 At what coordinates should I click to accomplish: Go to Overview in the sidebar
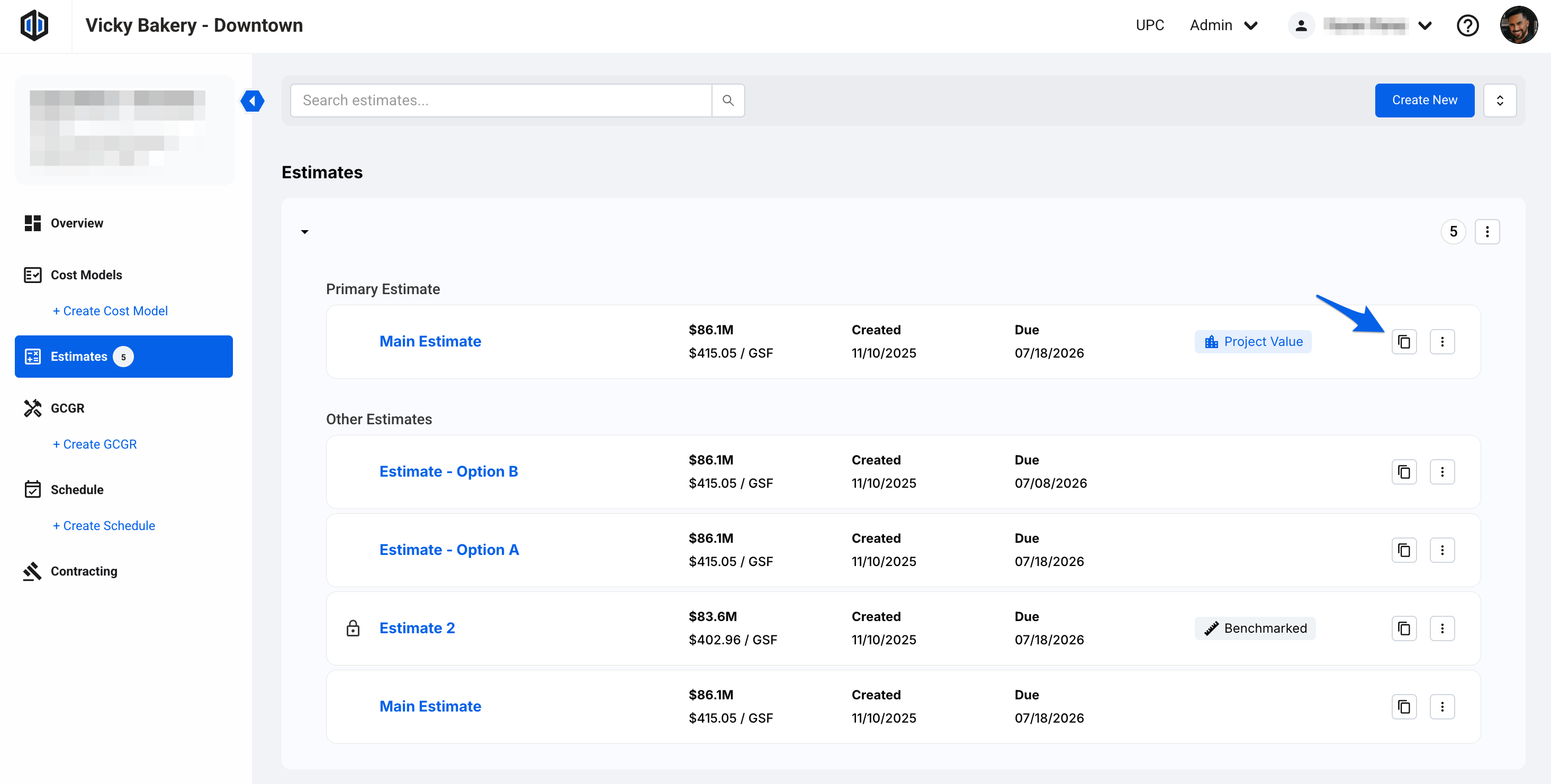point(76,223)
